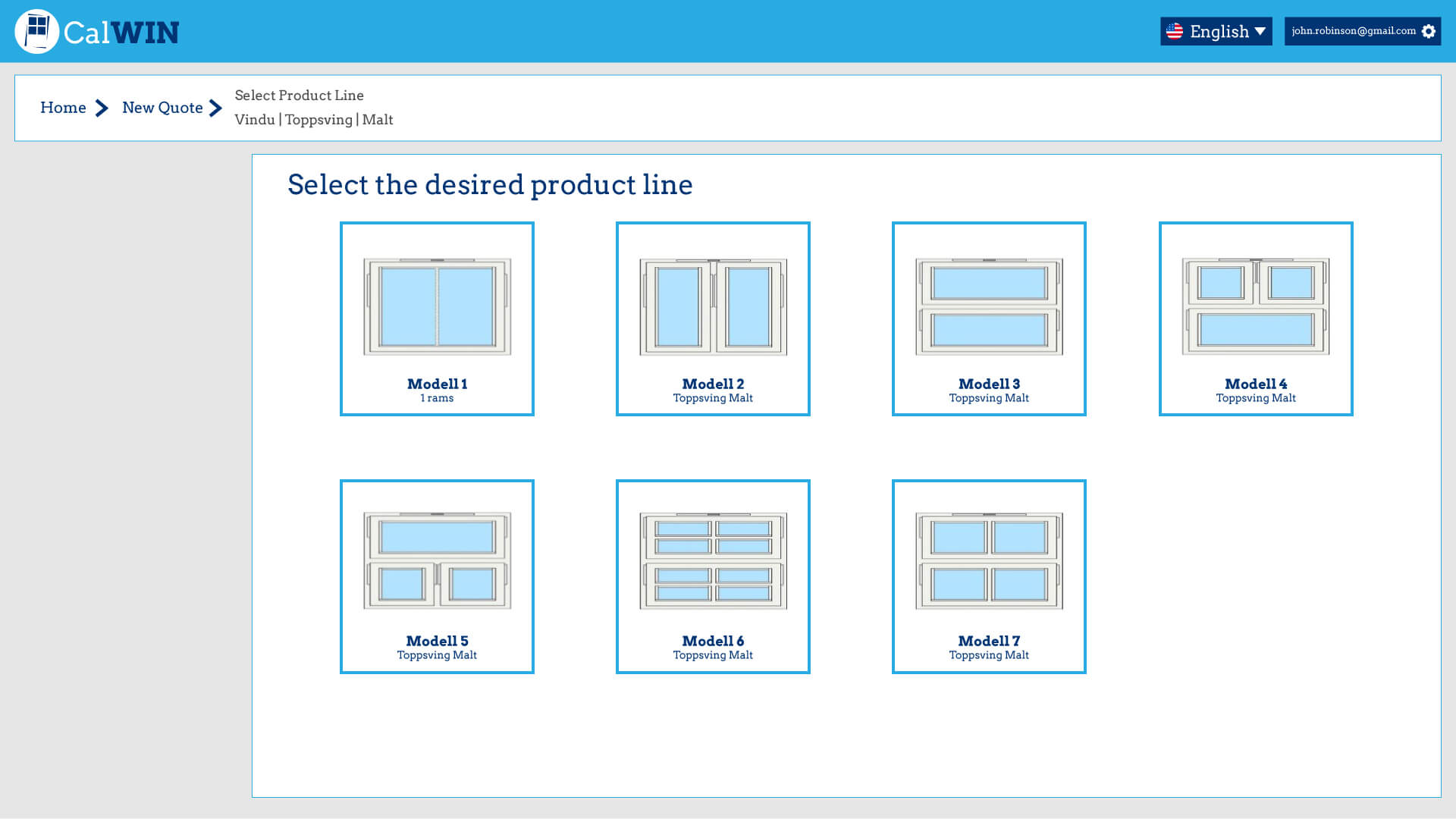
Task: Click the Select Product Line text
Action: pyautogui.click(x=298, y=95)
